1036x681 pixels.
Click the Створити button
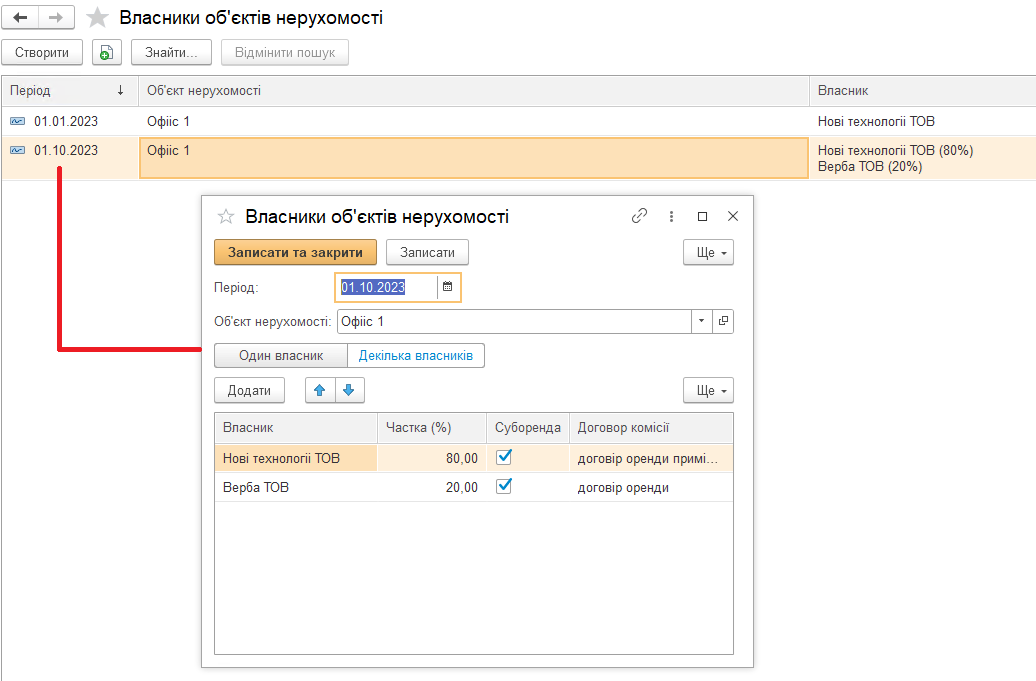[42, 53]
